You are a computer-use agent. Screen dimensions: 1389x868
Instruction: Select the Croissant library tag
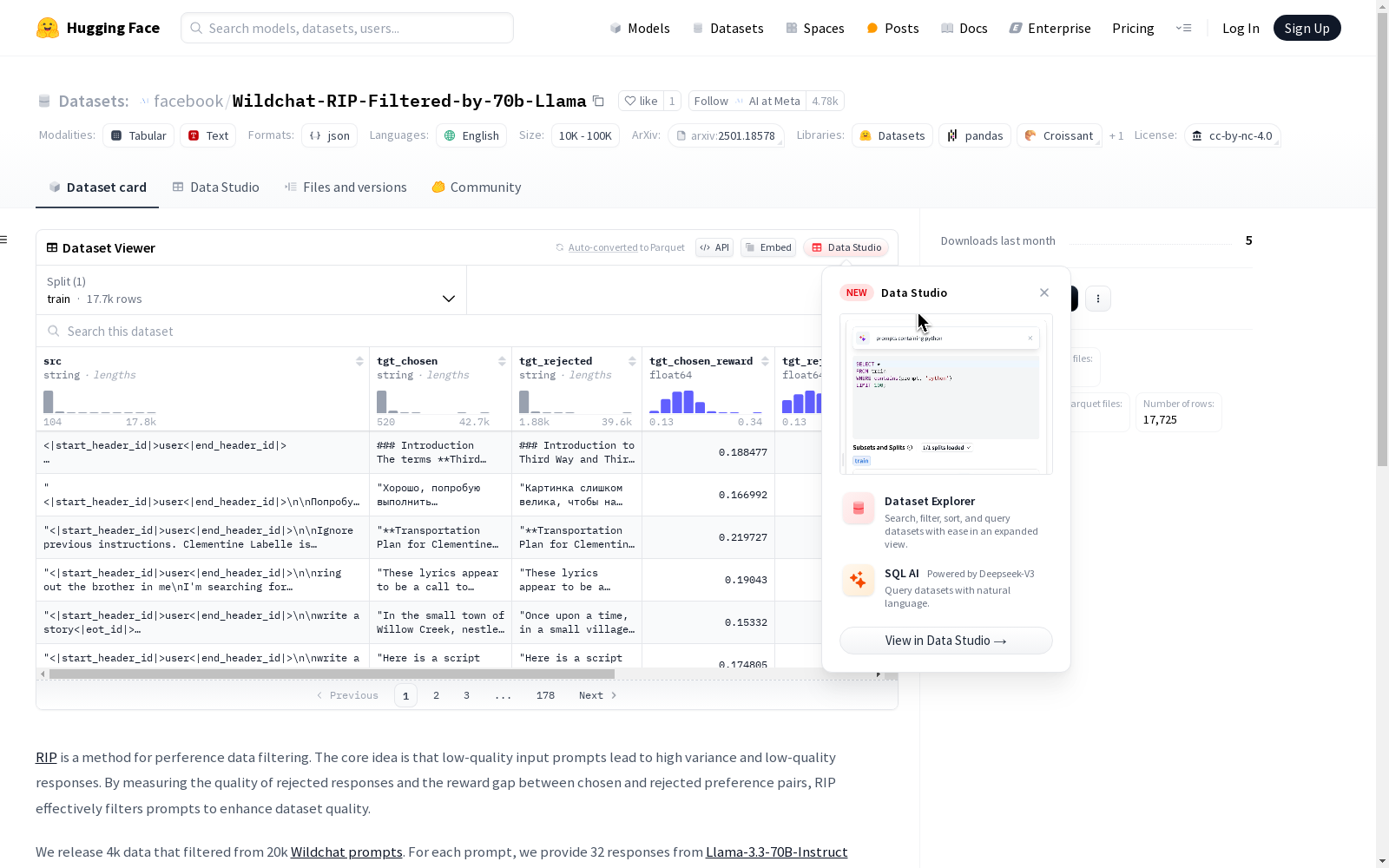tap(1059, 135)
